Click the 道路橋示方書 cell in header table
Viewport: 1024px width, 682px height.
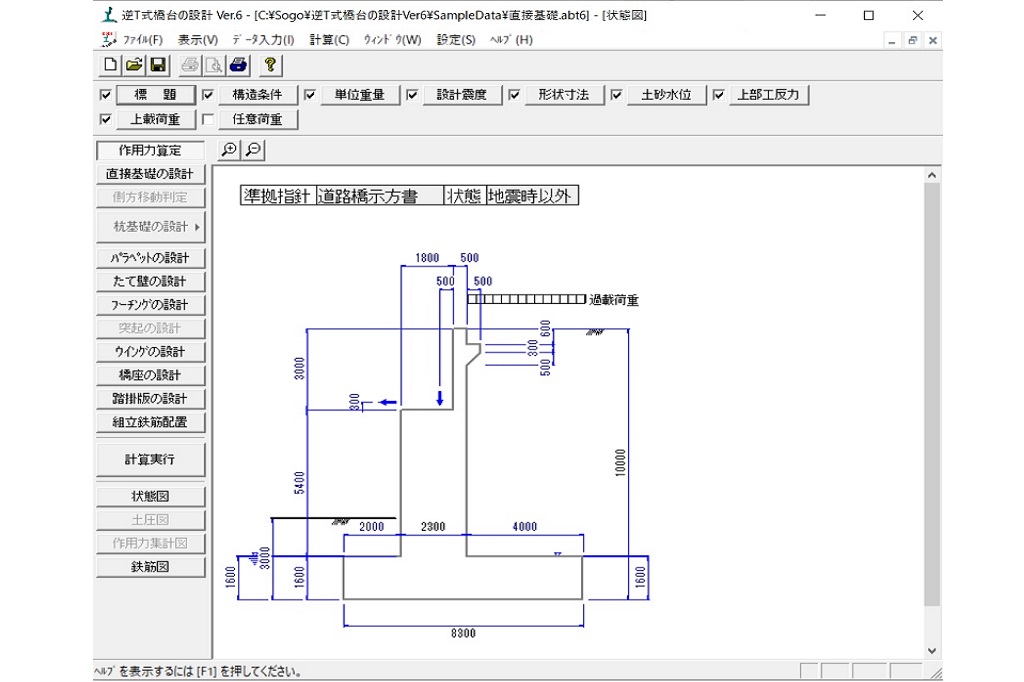pyautogui.click(x=379, y=195)
